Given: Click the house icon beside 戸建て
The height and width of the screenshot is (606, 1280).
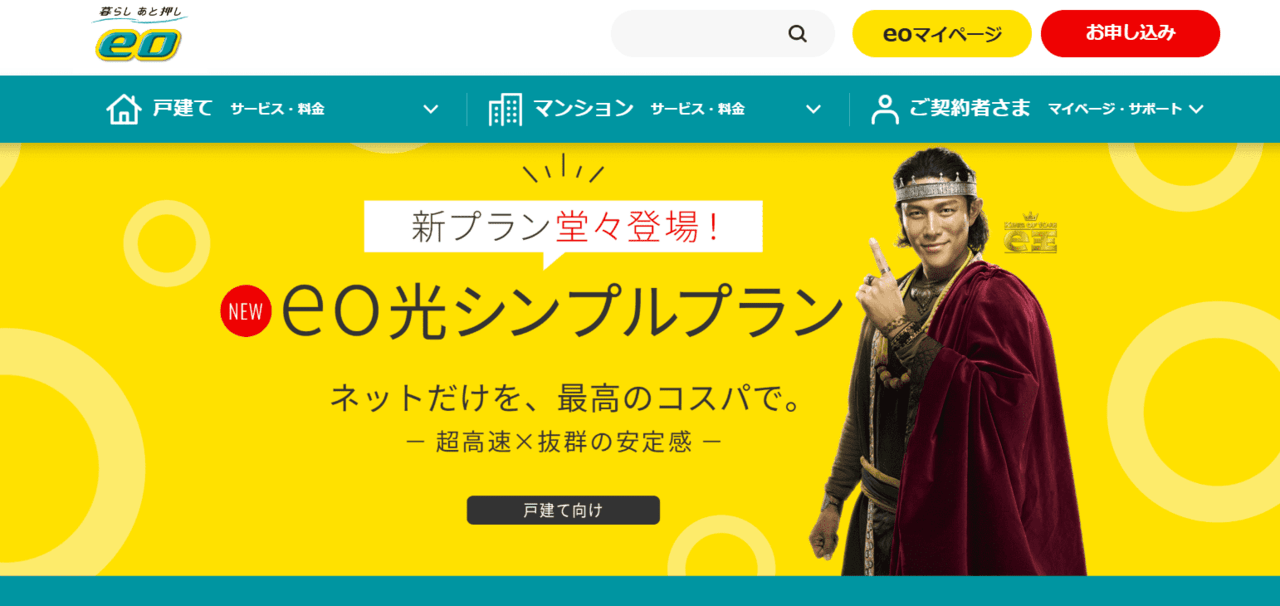Looking at the screenshot, I should 123,109.
